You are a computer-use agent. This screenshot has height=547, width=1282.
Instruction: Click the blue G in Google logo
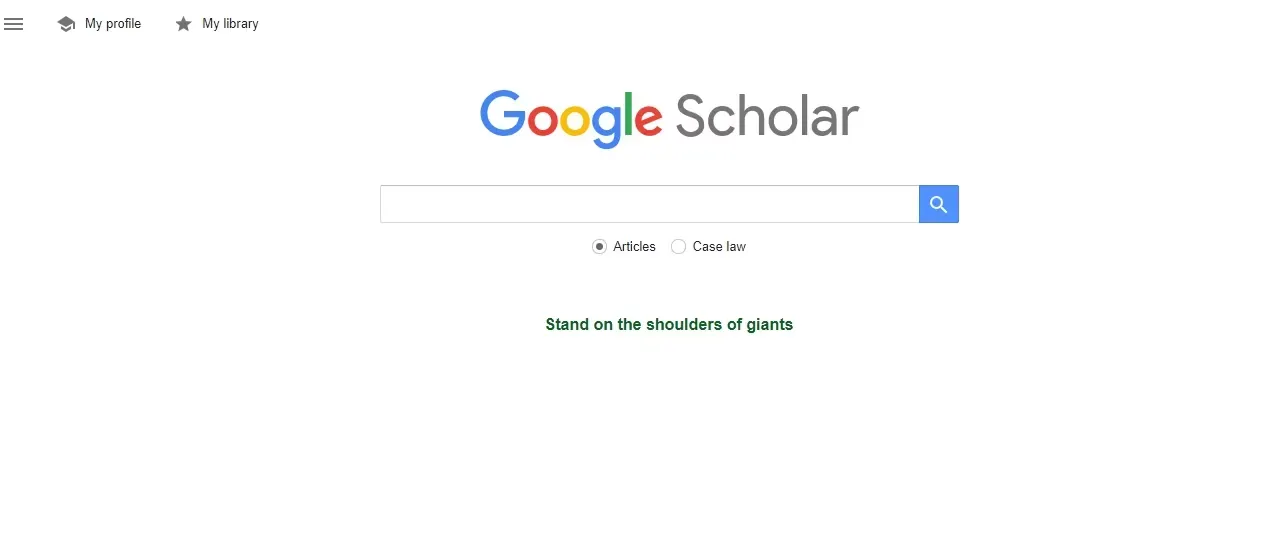[x=503, y=114]
